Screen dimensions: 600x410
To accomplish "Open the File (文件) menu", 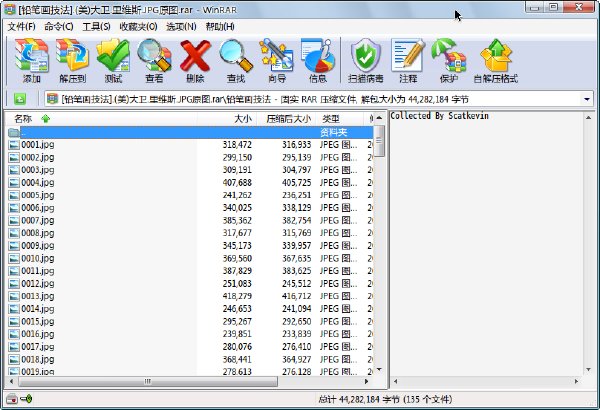I will [22, 26].
